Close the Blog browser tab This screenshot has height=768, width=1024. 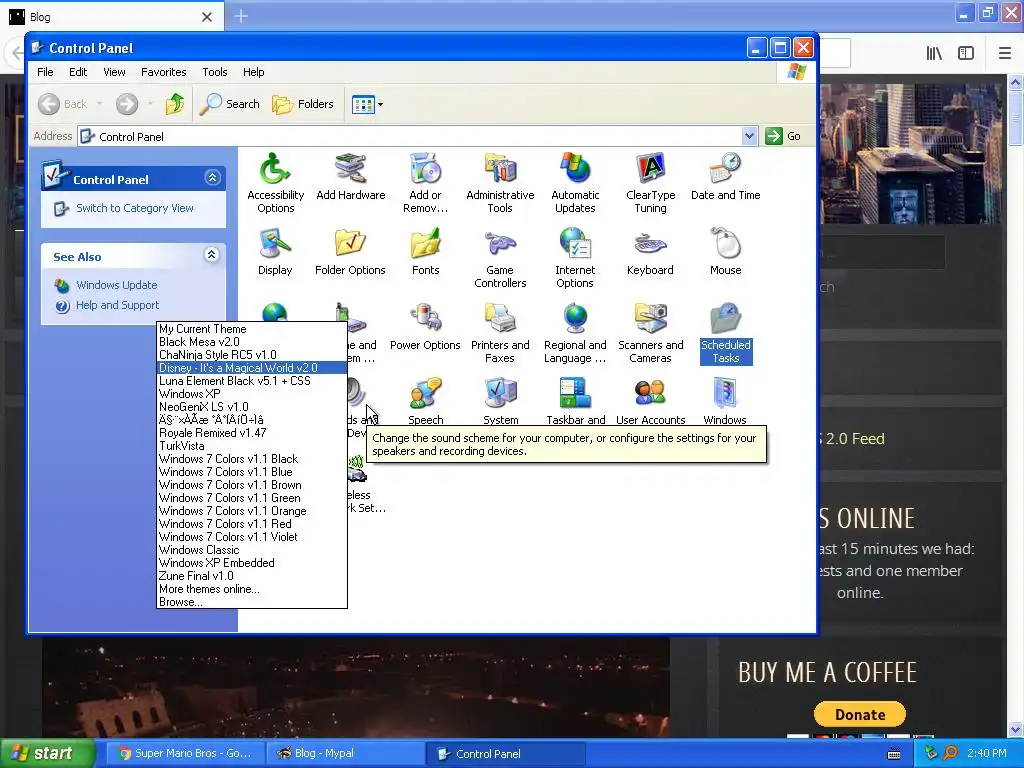point(206,17)
